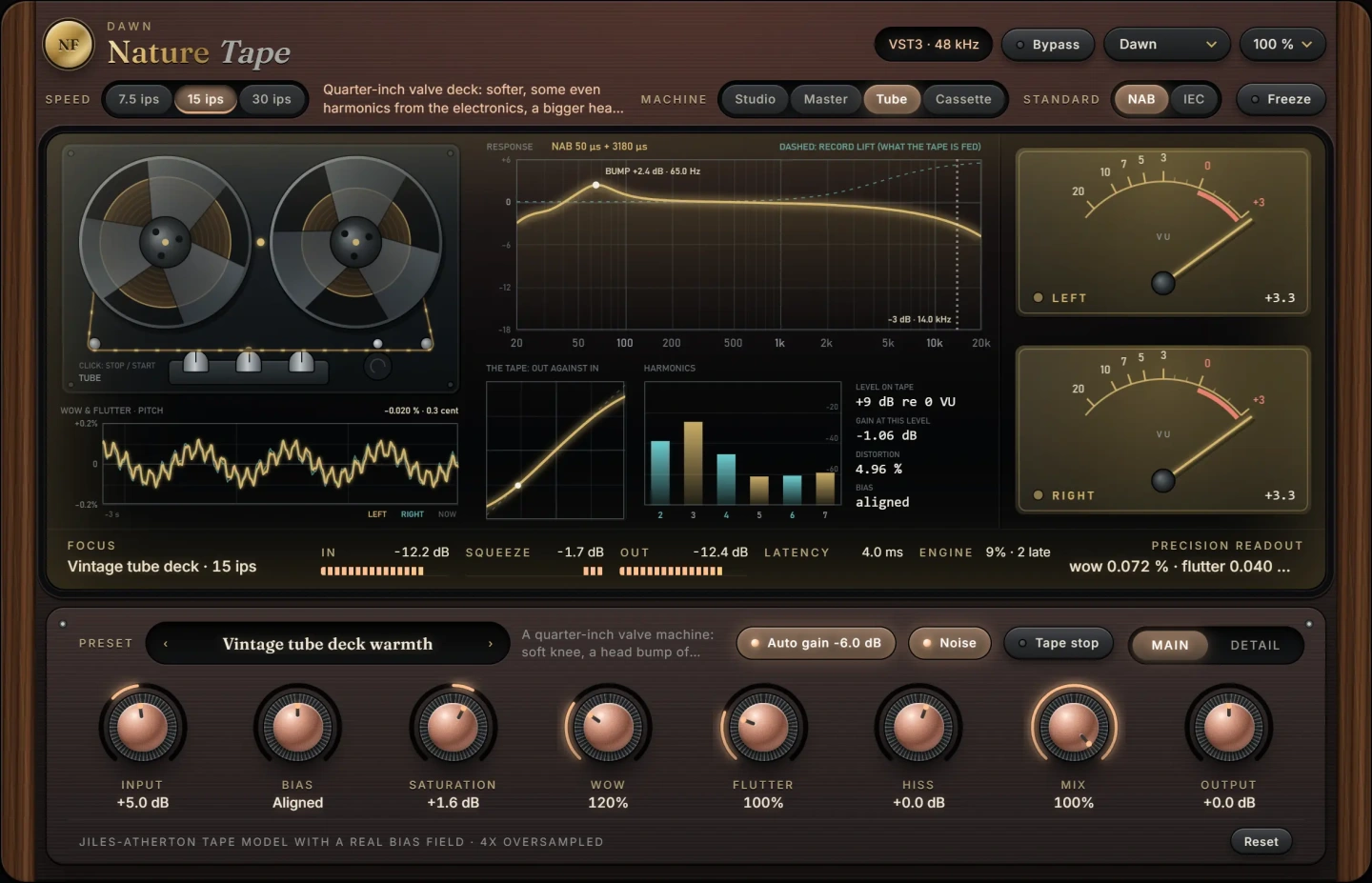The height and width of the screenshot is (883, 1372).
Task: Select the Cassette machine type
Action: pos(963,99)
